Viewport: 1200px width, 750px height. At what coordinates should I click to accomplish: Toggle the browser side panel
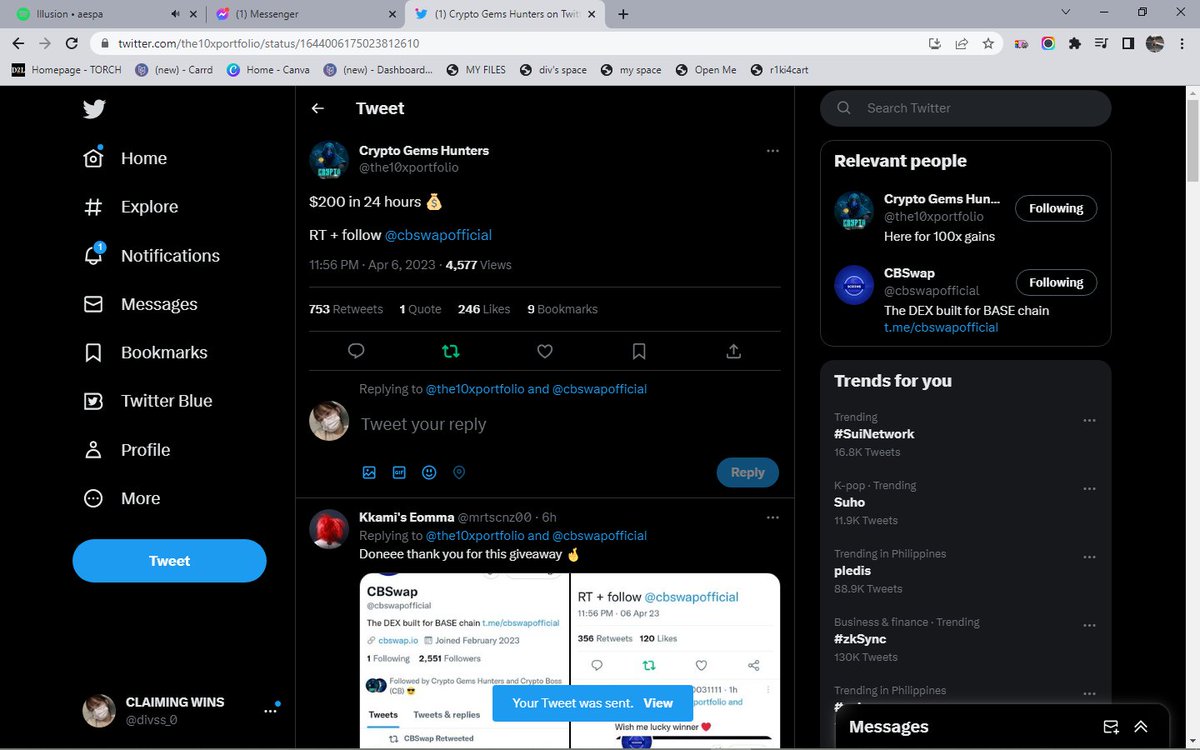(x=1128, y=43)
